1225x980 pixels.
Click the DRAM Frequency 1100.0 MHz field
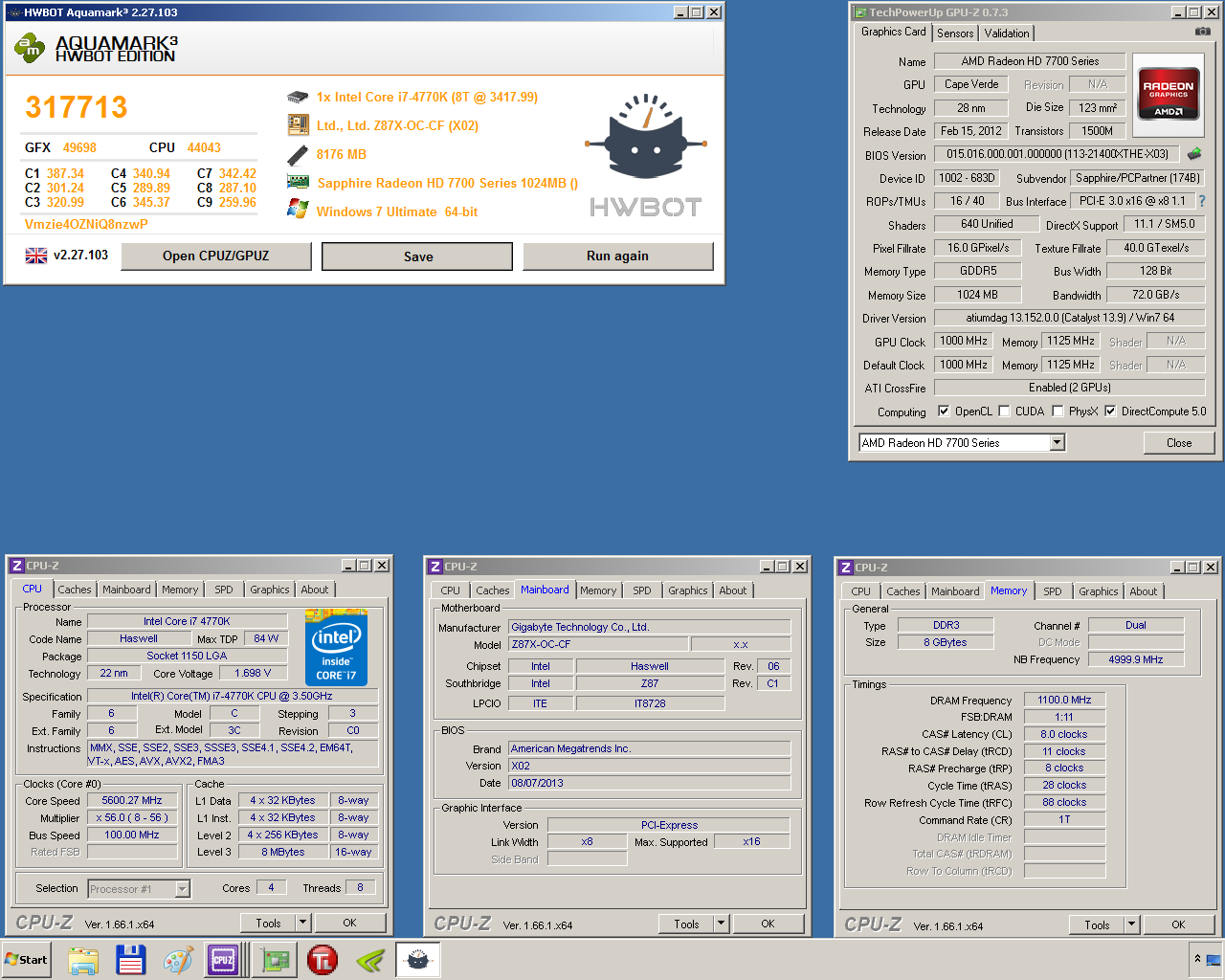1064,700
